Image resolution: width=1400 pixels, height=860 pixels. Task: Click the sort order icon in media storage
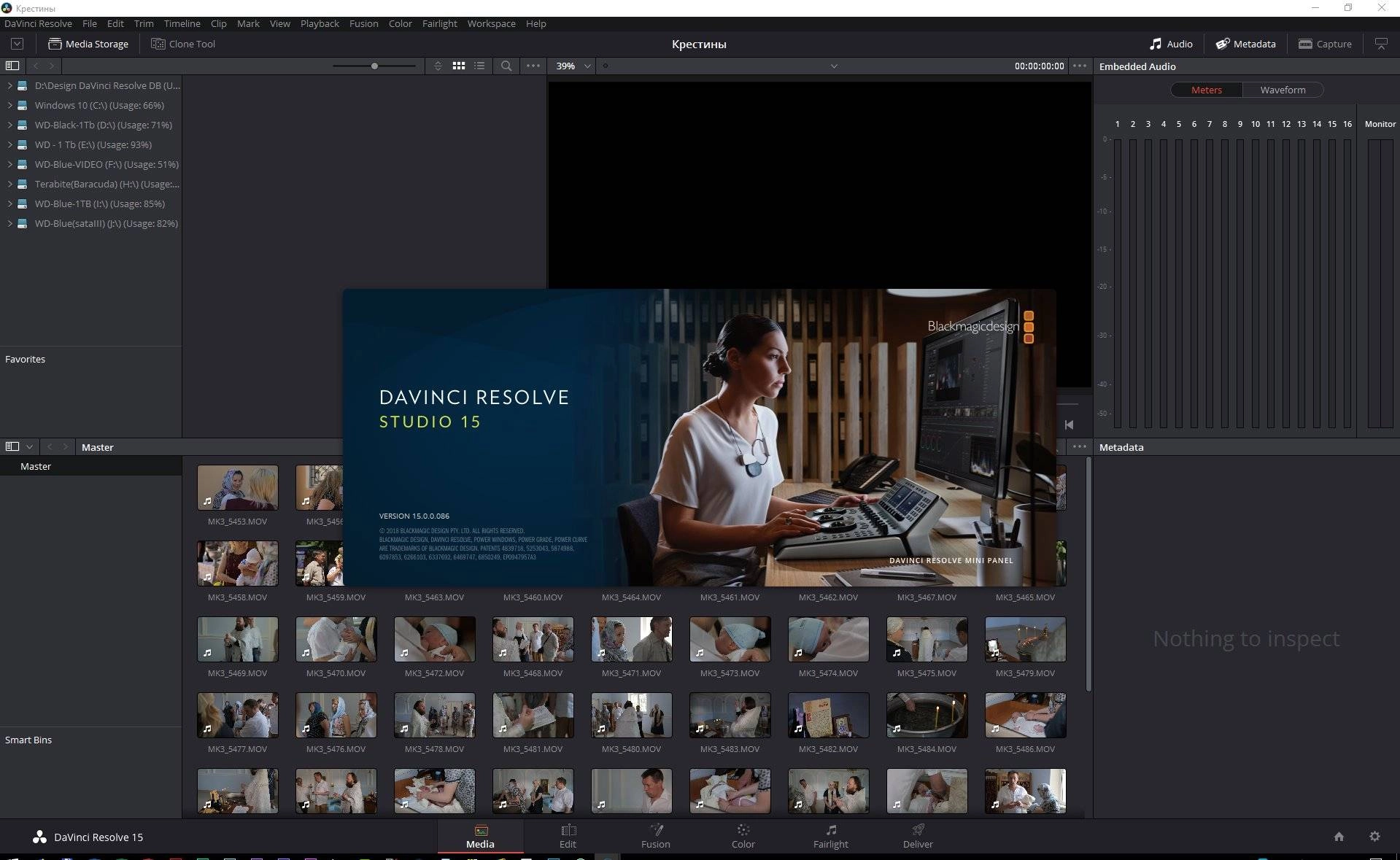(x=438, y=66)
